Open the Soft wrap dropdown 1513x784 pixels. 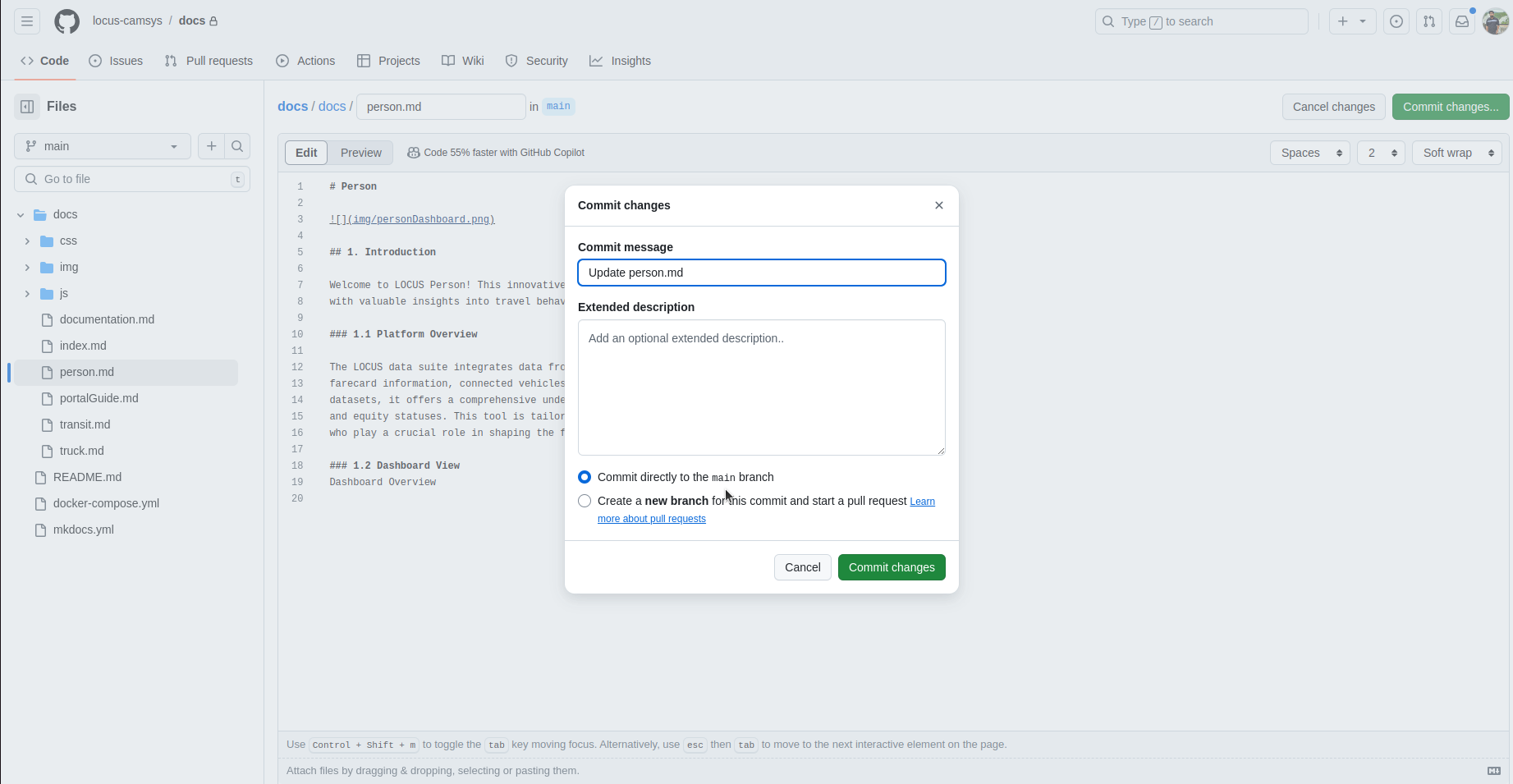1456,153
